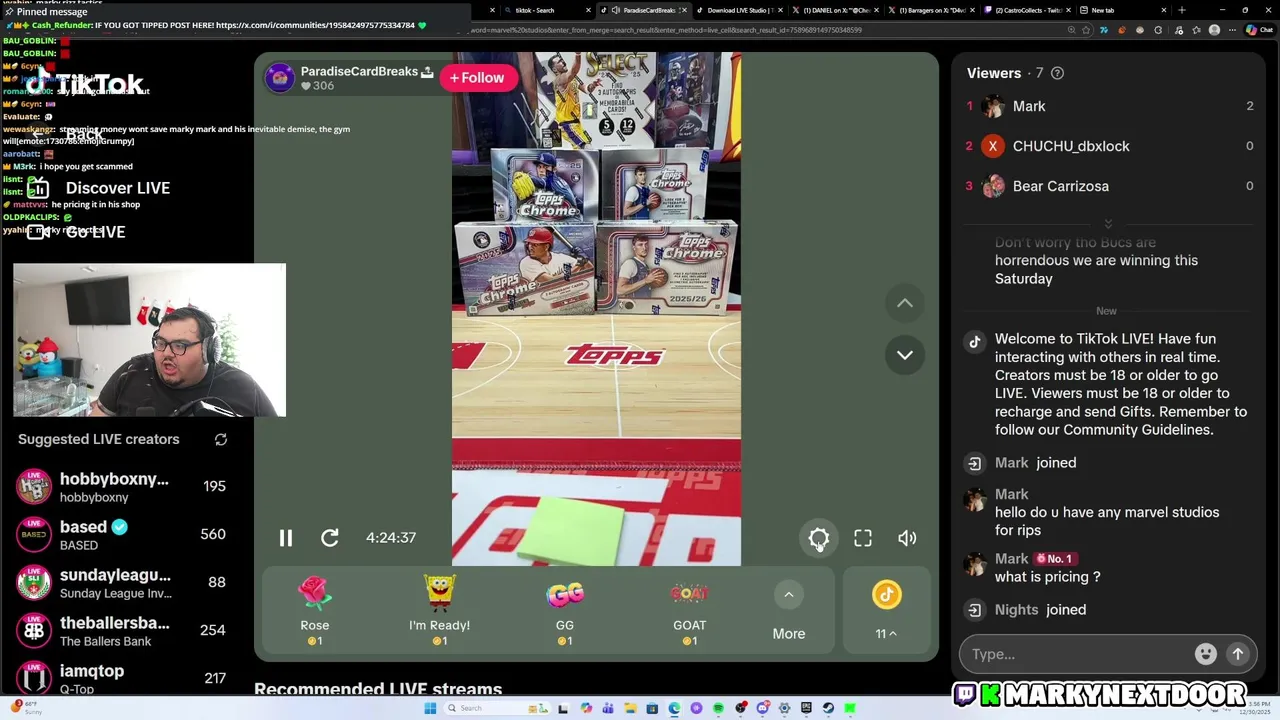Open Go LIVE in sidebar
Screen dimensions: 1280x720
tap(76, 232)
